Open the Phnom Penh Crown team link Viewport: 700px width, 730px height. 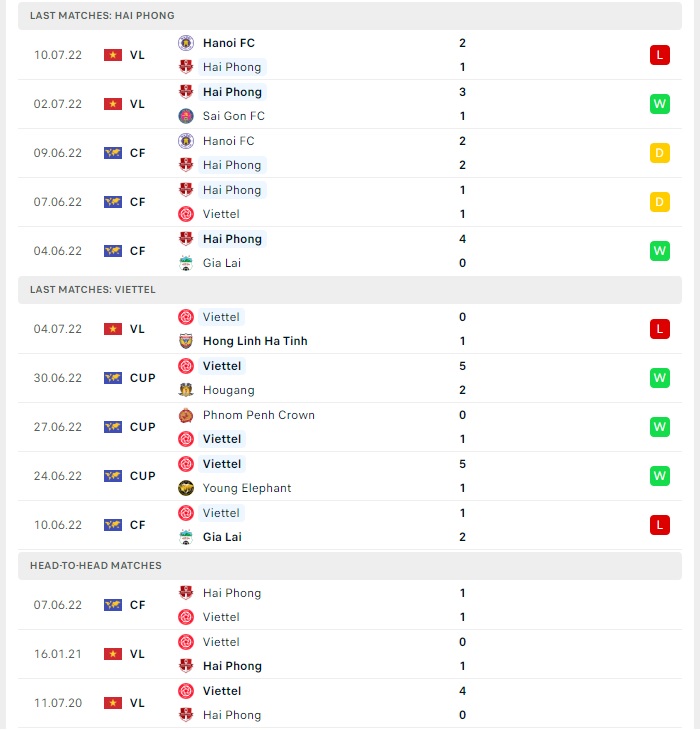click(x=259, y=415)
